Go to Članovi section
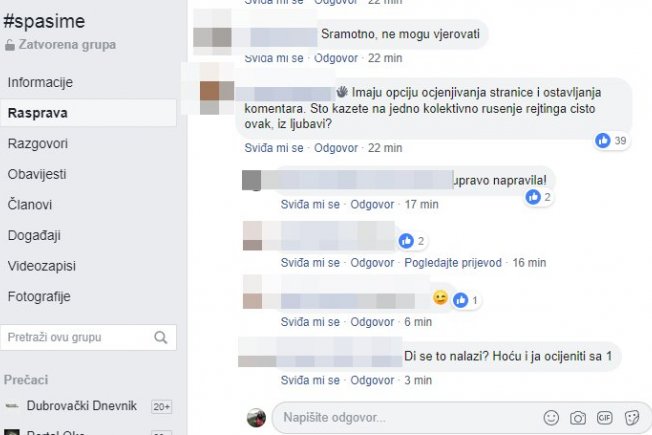The image size is (652, 435). 30,205
